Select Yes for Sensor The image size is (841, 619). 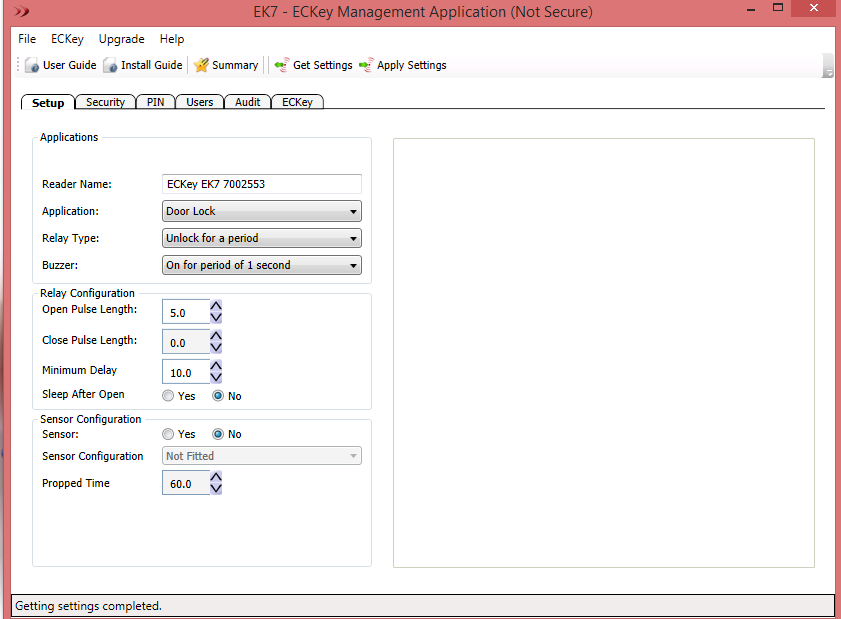tap(168, 434)
